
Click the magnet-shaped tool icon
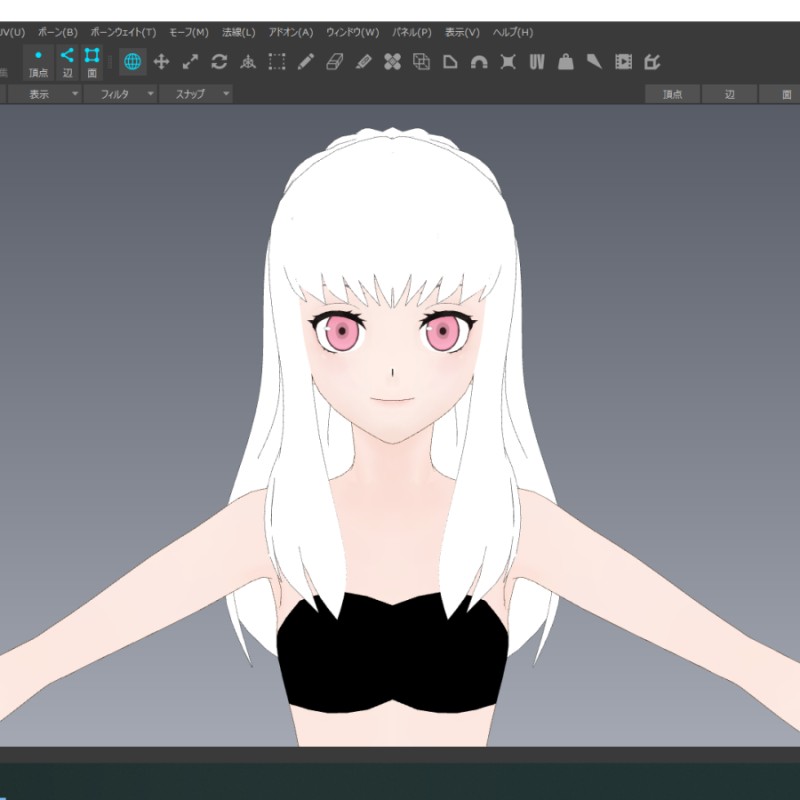click(x=479, y=62)
